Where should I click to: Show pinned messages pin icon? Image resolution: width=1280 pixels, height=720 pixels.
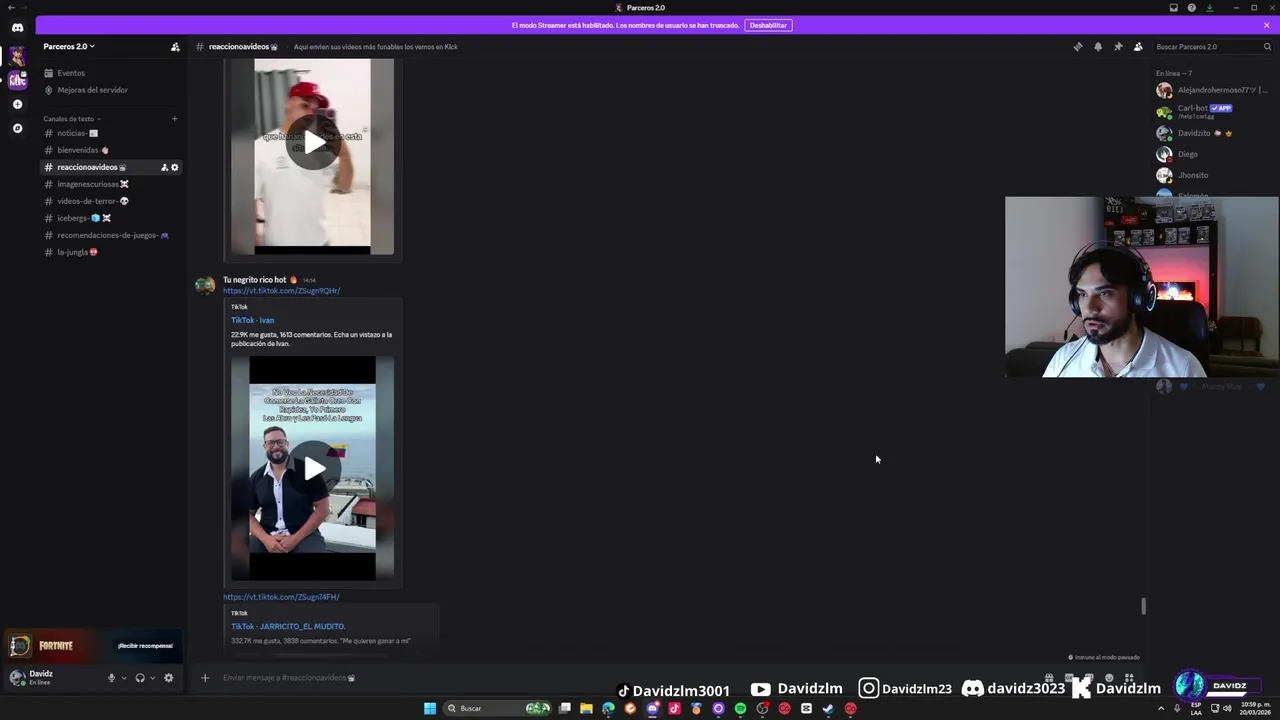[1118, 47]
